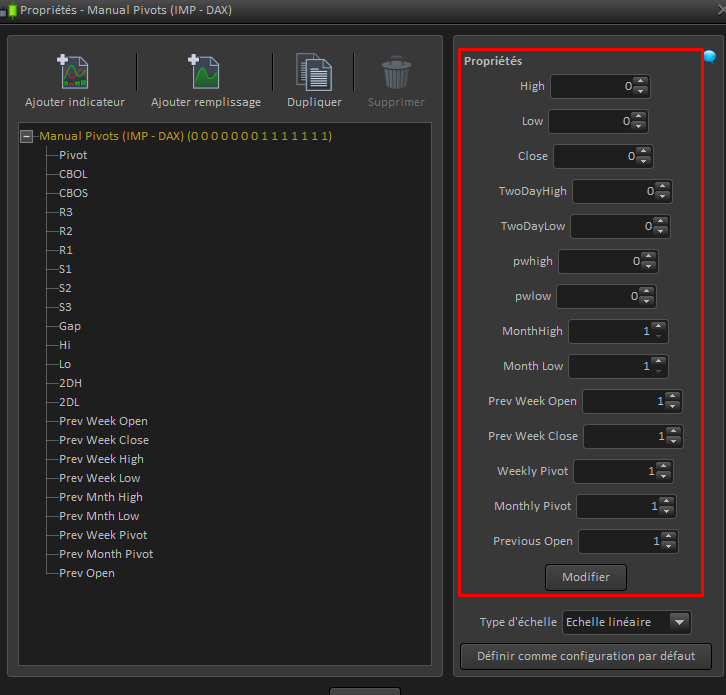This screenshot has height=695, width=726.
Task: Increase the Close value with up arrow
Action: coord(644,151)
